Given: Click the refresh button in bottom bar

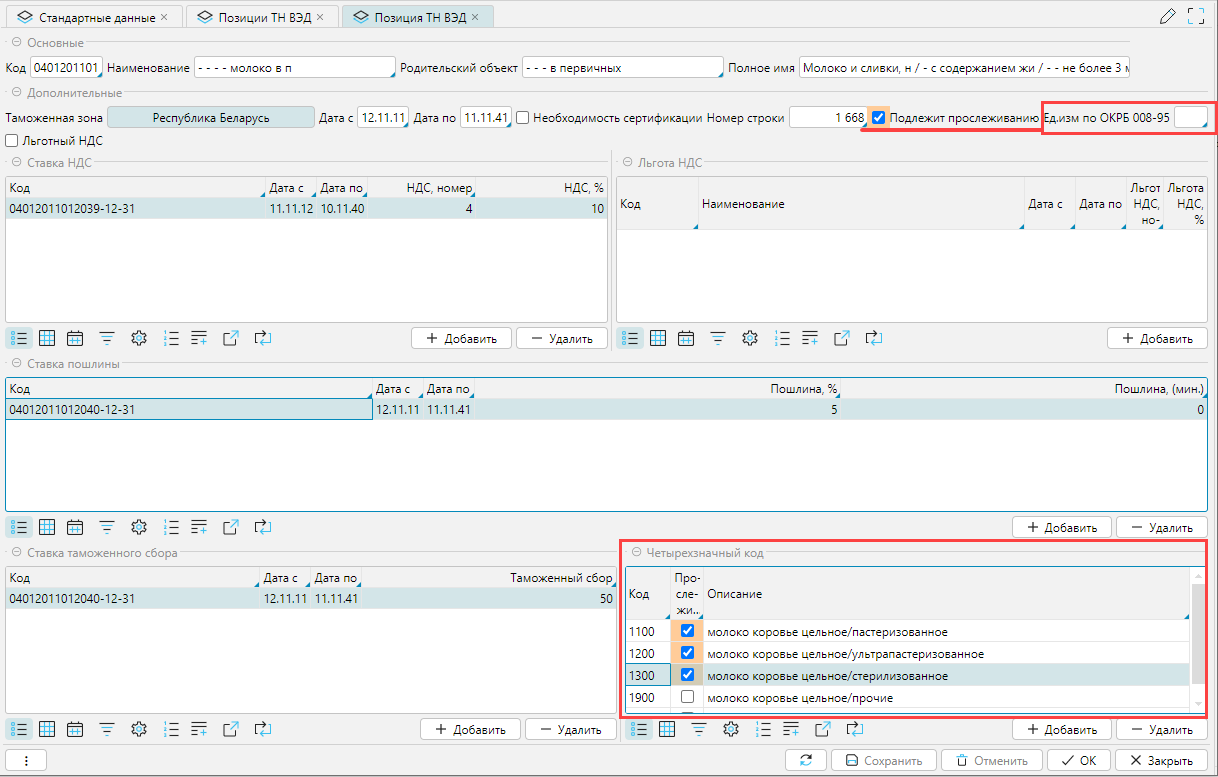Looking at the screenshot, I should 805,761.
